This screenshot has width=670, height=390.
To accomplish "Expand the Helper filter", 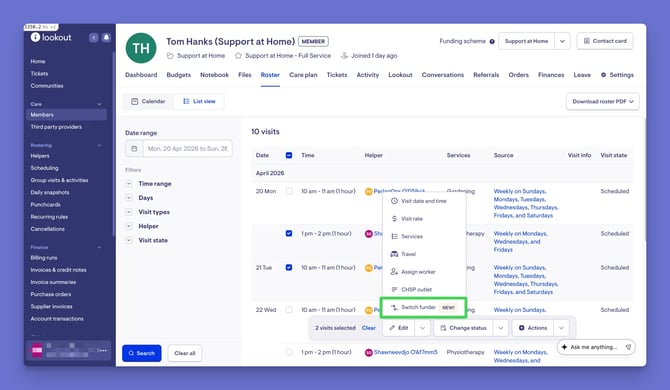I will [129, 226].
